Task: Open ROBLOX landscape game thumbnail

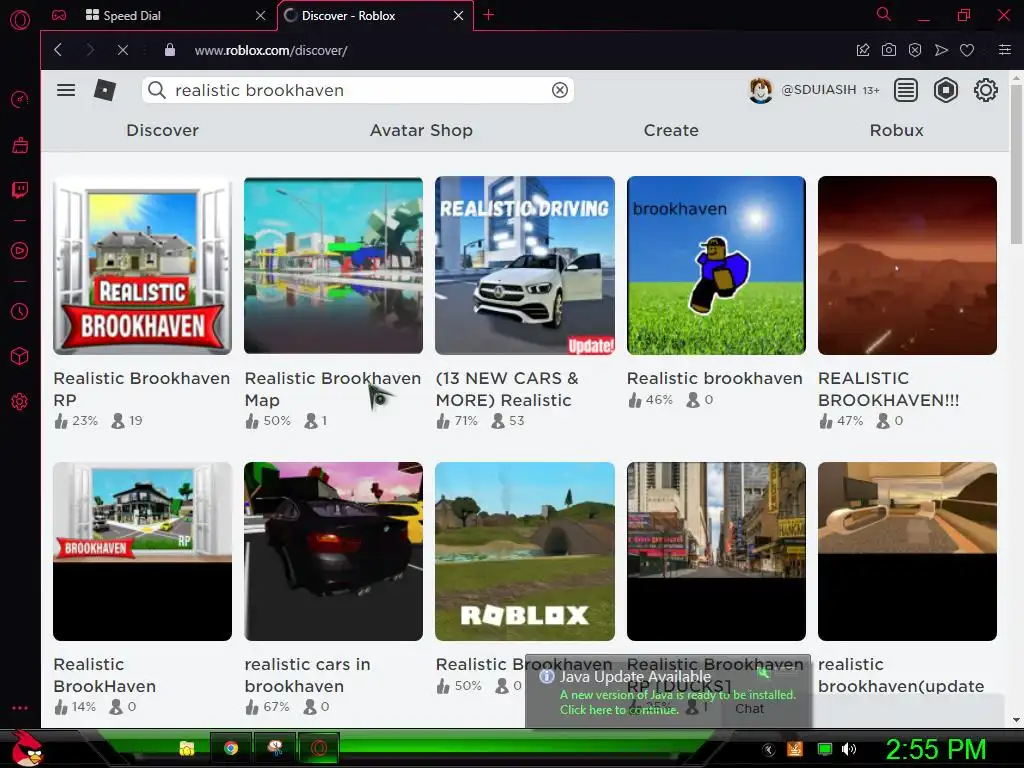Action: pos(525,551)
